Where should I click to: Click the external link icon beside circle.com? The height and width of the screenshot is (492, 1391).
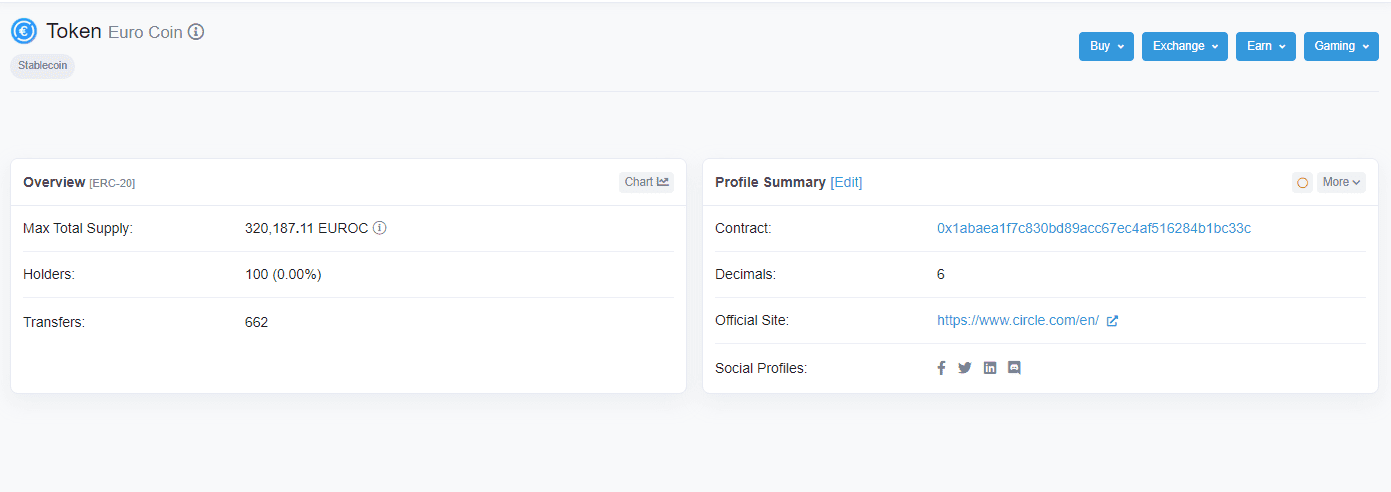pyautogui.click(x=1112, y=321)
